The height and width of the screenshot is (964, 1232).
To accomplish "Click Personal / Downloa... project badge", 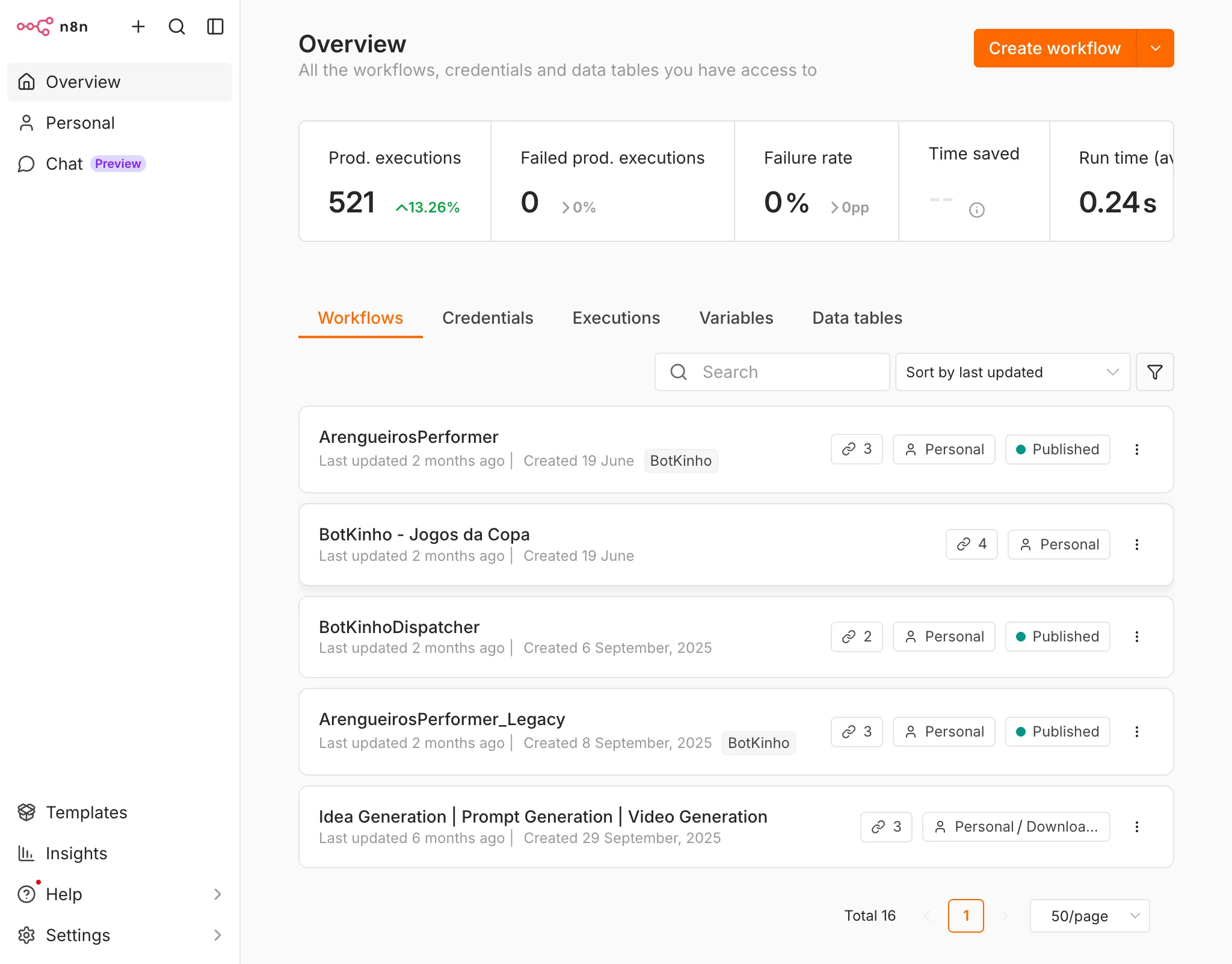I will pyautogui.click(x=1016, y=827).
